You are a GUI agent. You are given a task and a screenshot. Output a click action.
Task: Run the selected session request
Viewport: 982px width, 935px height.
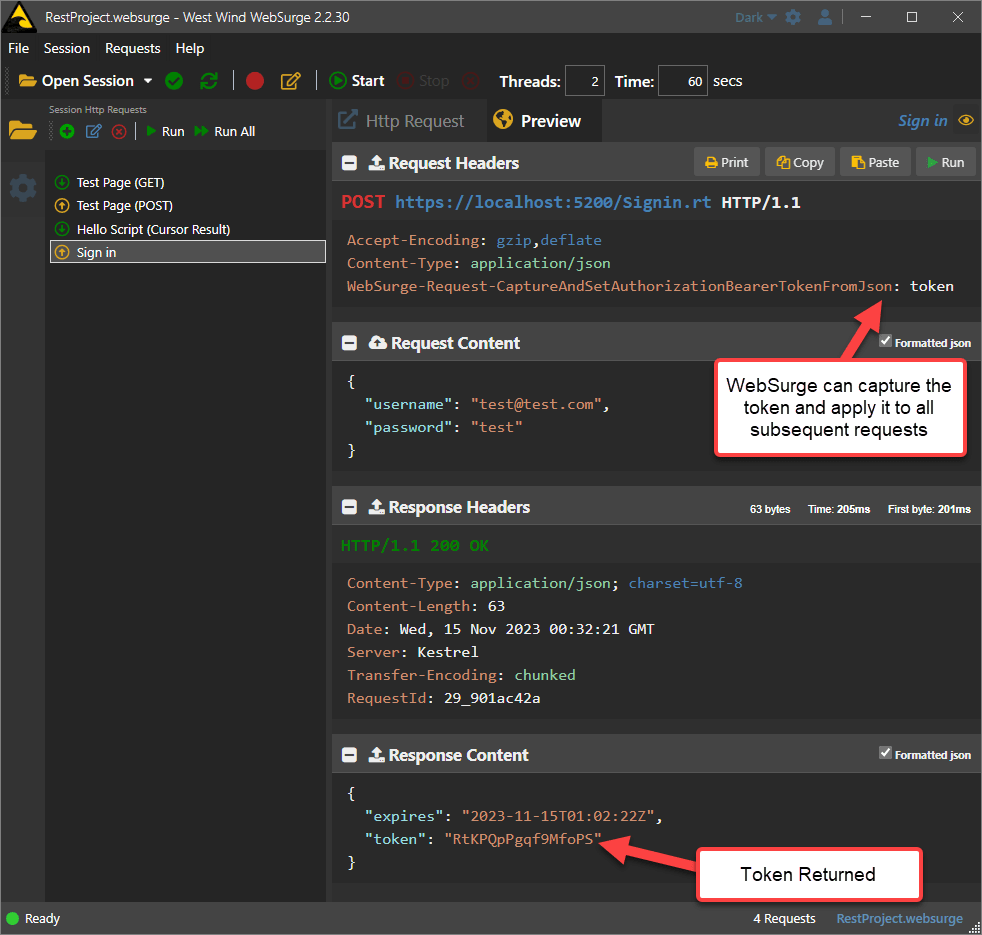165,132
